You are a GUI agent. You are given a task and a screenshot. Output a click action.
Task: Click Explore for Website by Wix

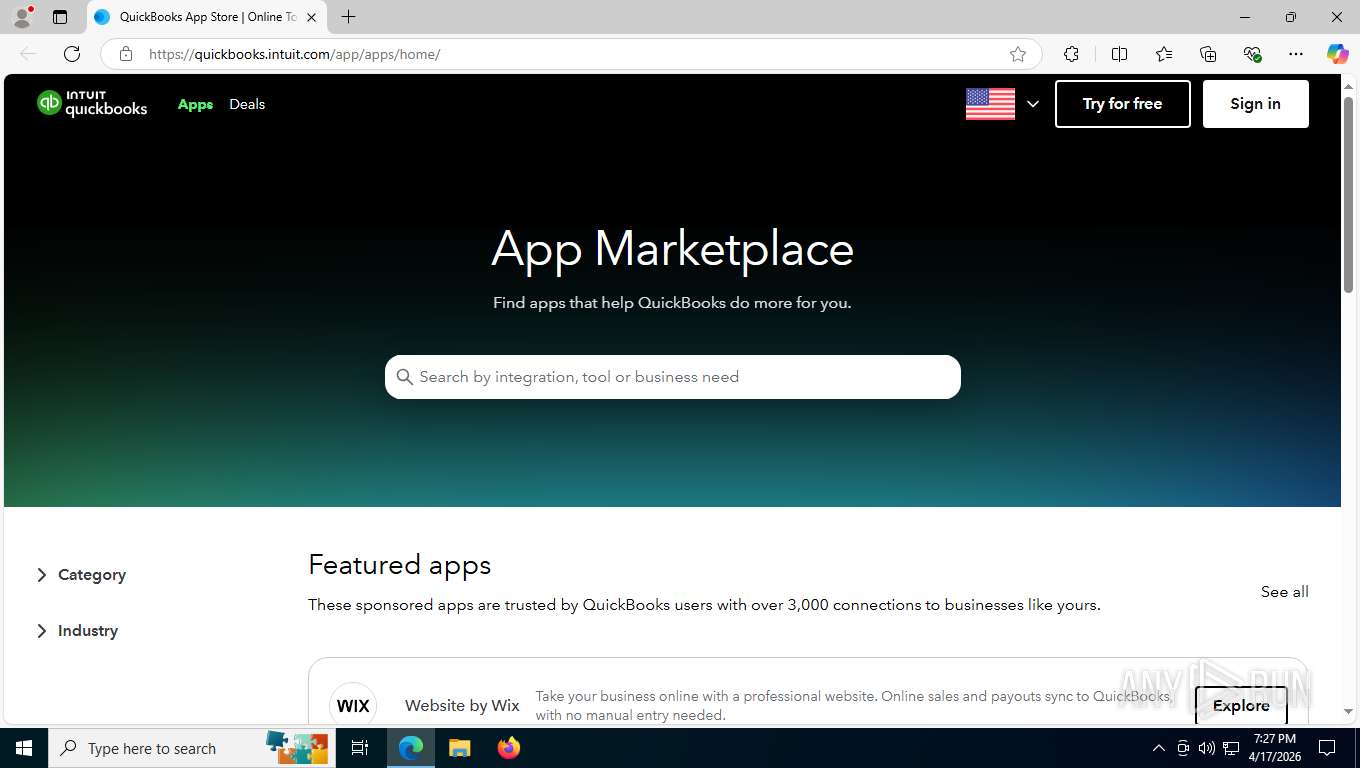(1241, 705)
